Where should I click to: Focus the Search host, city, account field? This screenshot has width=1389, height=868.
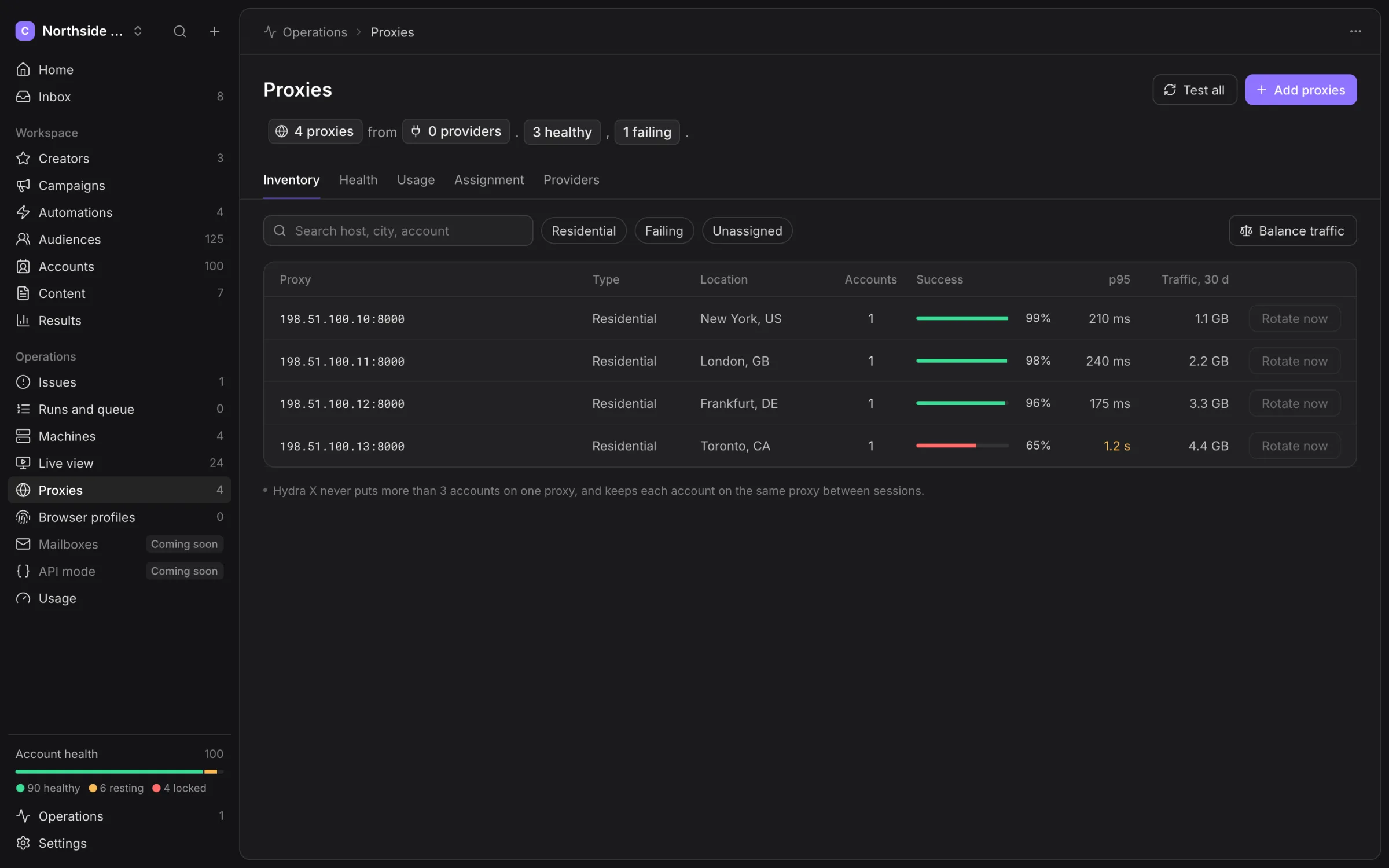(398, 231)
